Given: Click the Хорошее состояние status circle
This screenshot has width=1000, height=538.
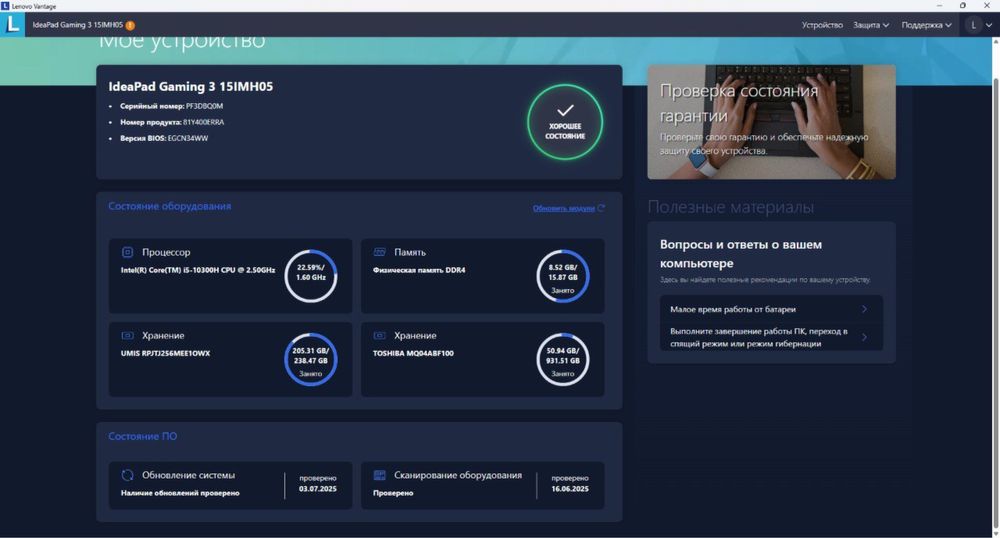Looking at the screenshot, I should click(x=565, y=122).
